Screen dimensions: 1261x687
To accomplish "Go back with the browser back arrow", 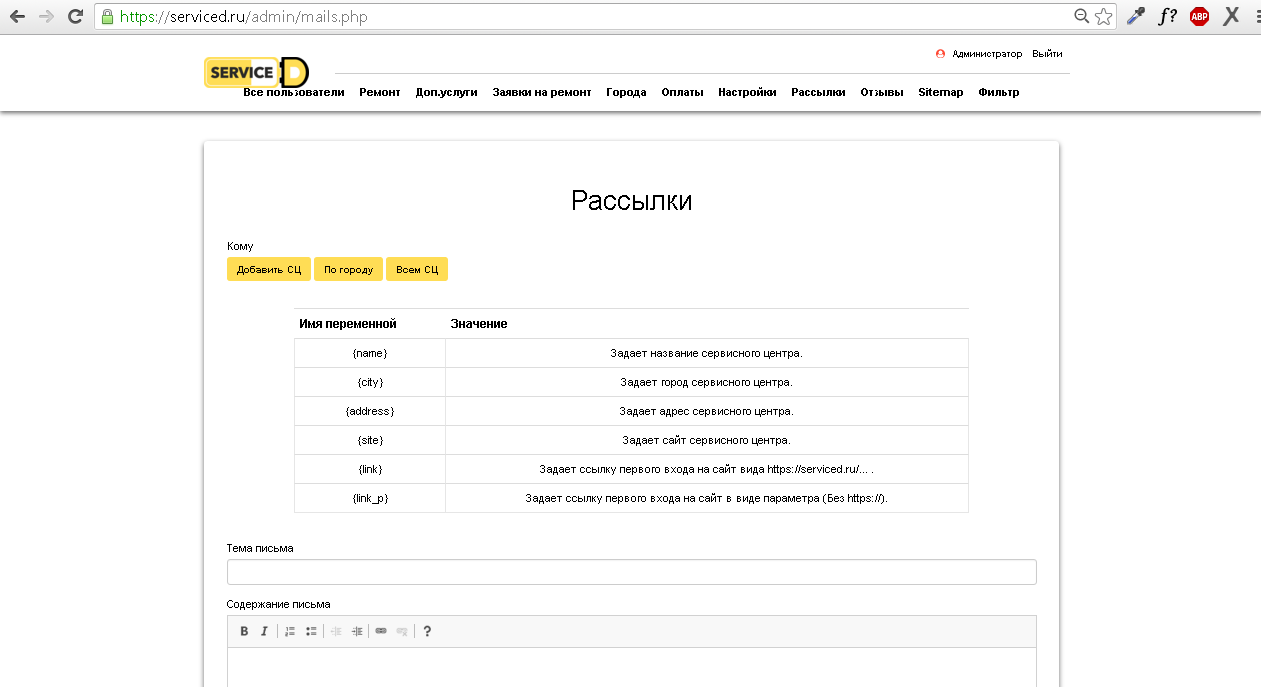I will tap(17, 16).
